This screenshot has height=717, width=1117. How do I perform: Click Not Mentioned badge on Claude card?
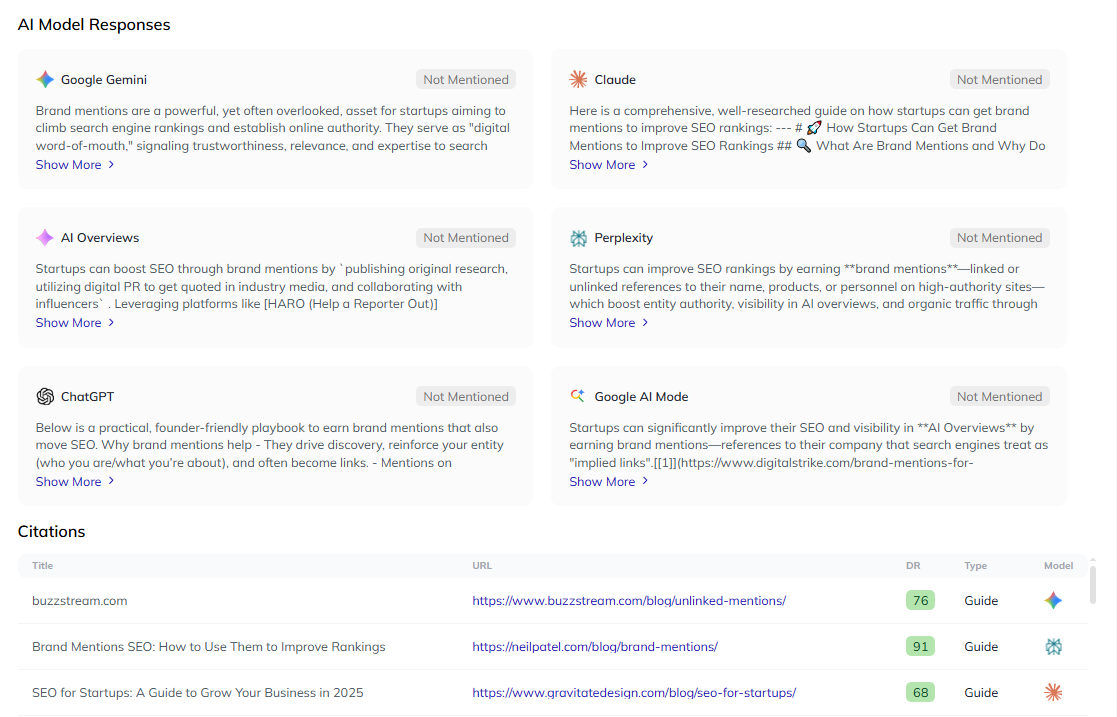tap(999, 80)
